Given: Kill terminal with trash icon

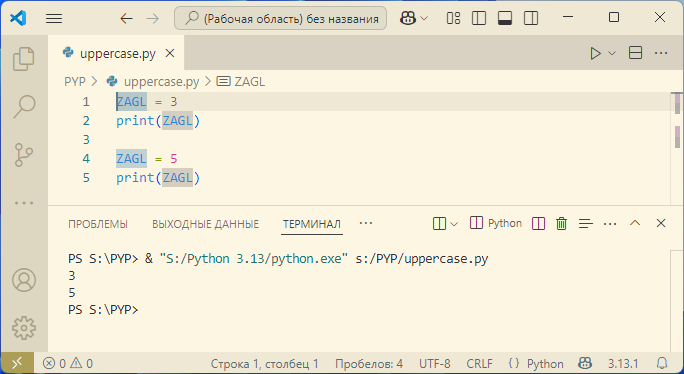Looking at the screenshot, I should pyautogui.click(x=561, y=223).
